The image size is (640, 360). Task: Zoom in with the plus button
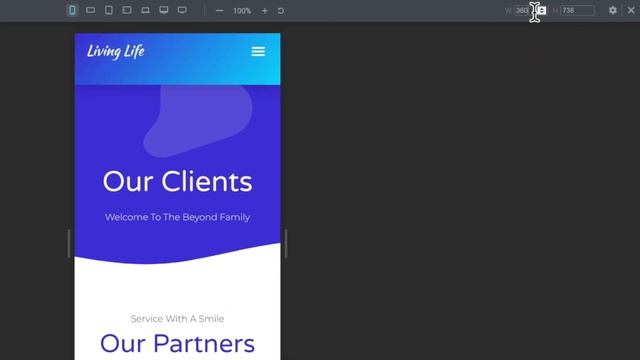tap(264, 11)
